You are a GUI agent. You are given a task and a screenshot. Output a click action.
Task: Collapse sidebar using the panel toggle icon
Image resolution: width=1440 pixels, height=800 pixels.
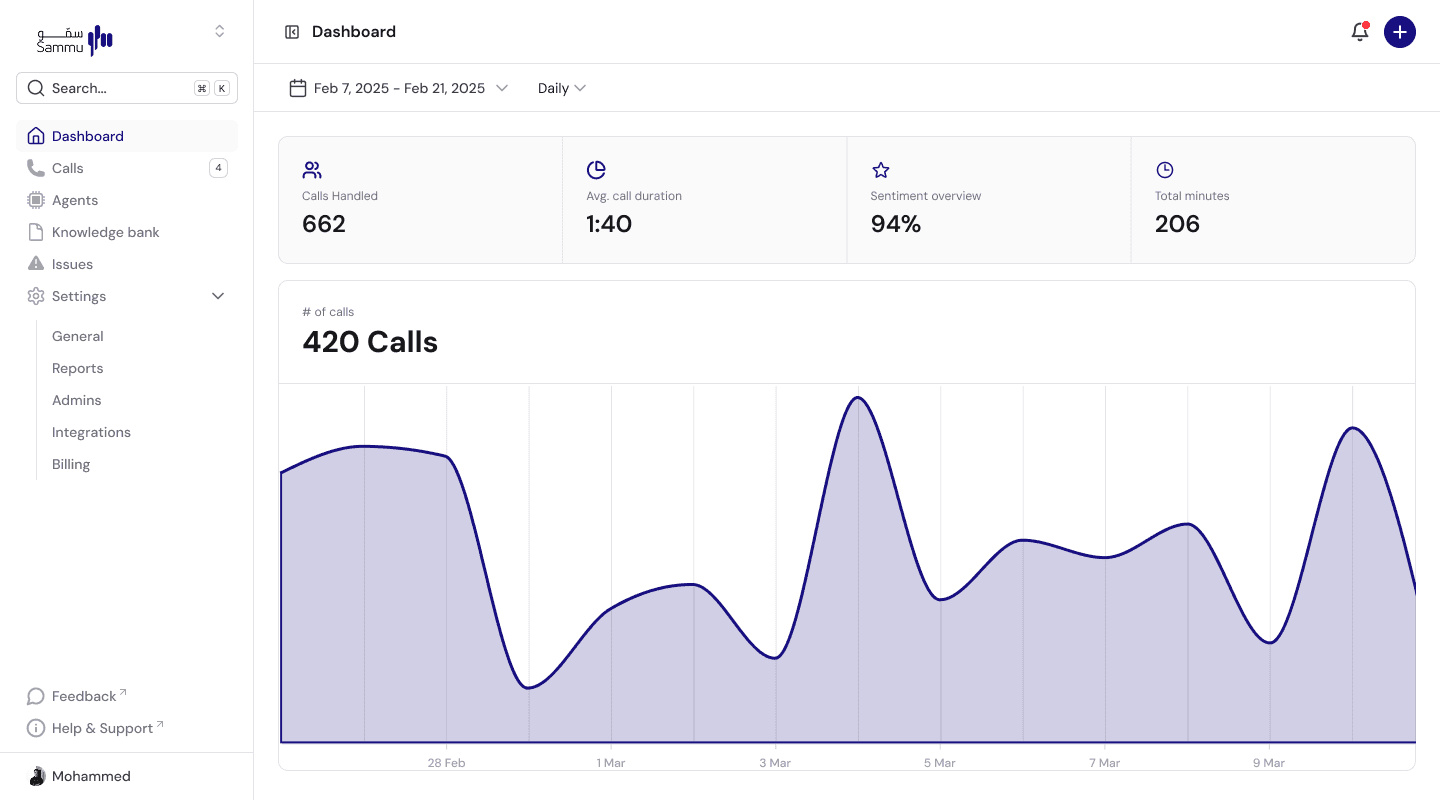[x=292, y=32]
